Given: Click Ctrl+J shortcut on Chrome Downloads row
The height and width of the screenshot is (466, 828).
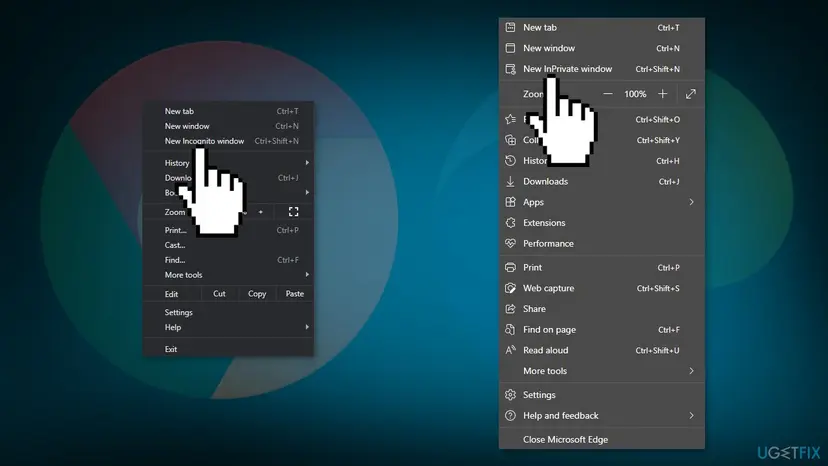Looking at the screenshot, I should [288, 178].
